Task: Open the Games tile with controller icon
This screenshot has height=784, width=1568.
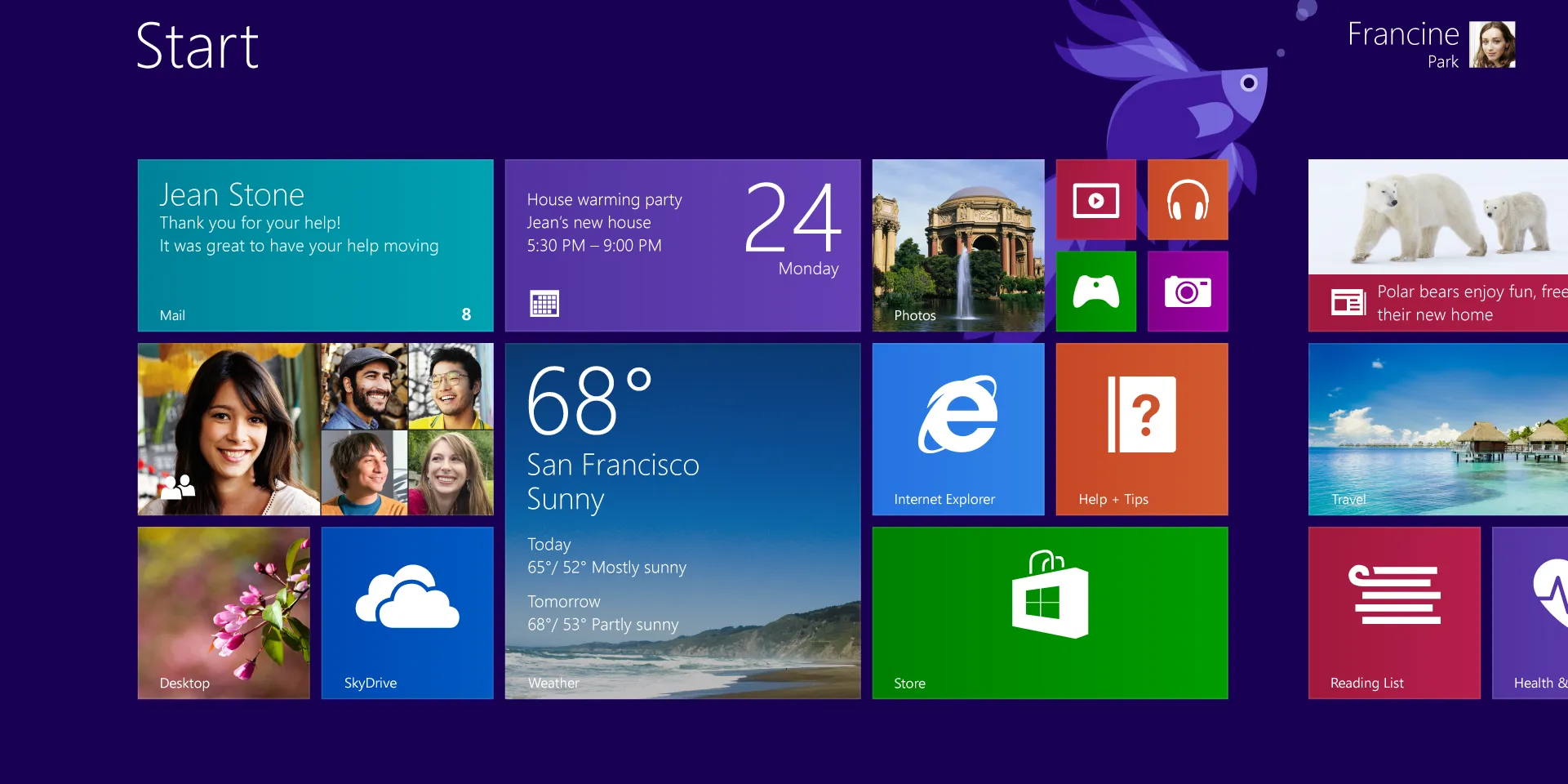Action: click(1096, 291)
